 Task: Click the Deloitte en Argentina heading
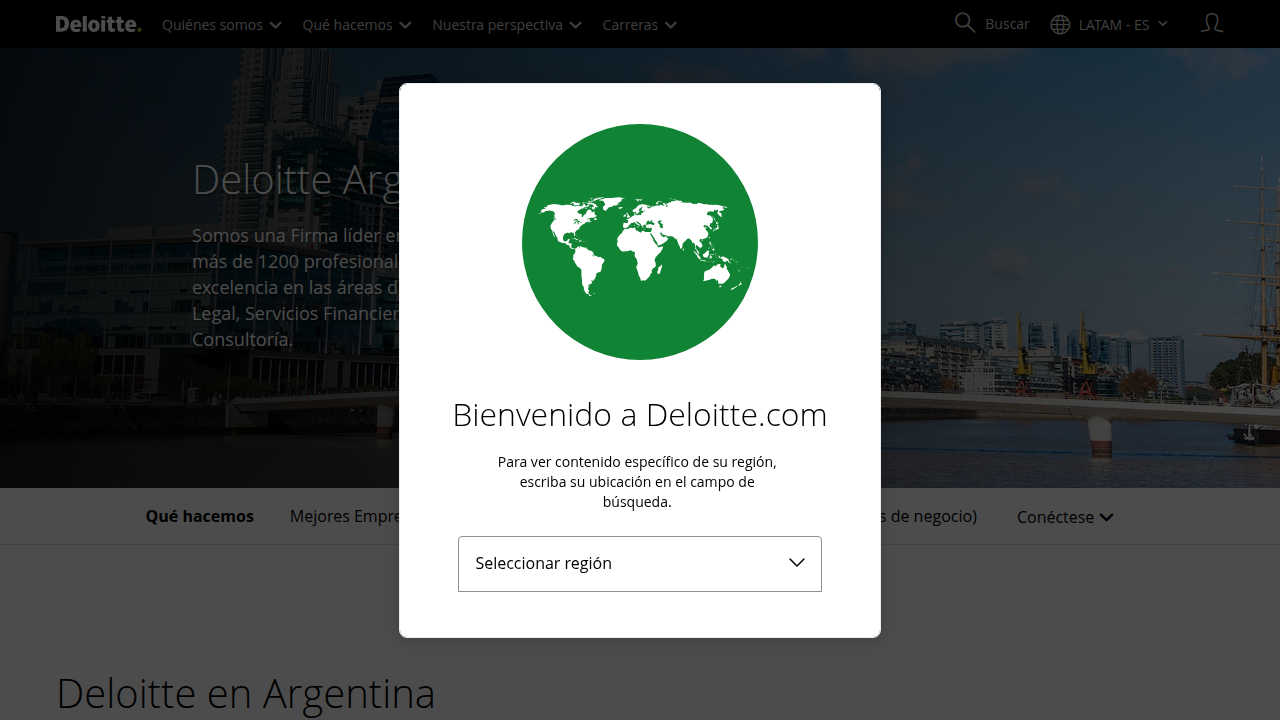coord(246,694)
